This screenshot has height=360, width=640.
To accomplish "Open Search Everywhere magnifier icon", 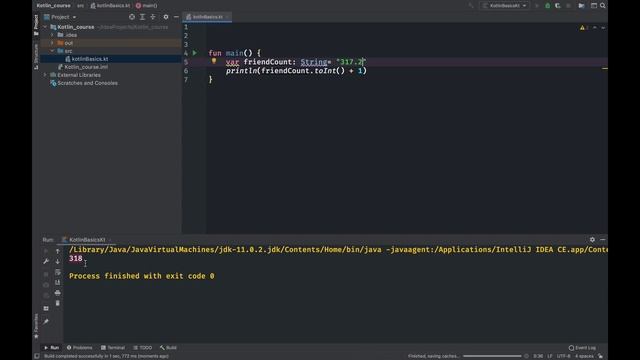I will click(603, 6).
